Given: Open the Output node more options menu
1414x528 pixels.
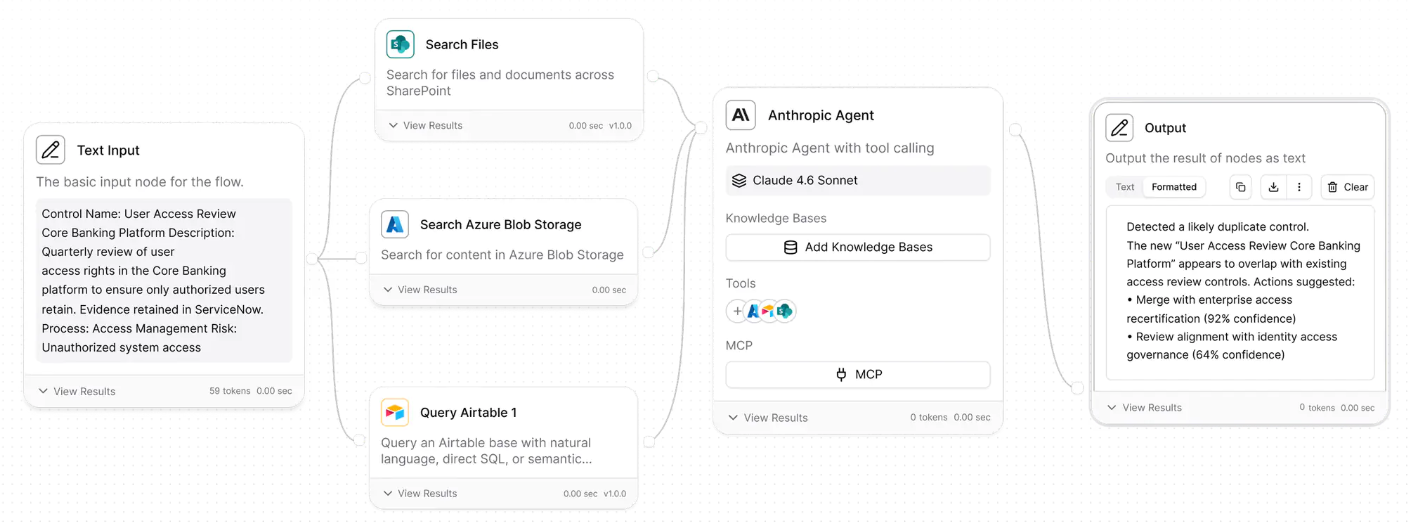Looking at the screenshot, I should [x=1298, y=187].
